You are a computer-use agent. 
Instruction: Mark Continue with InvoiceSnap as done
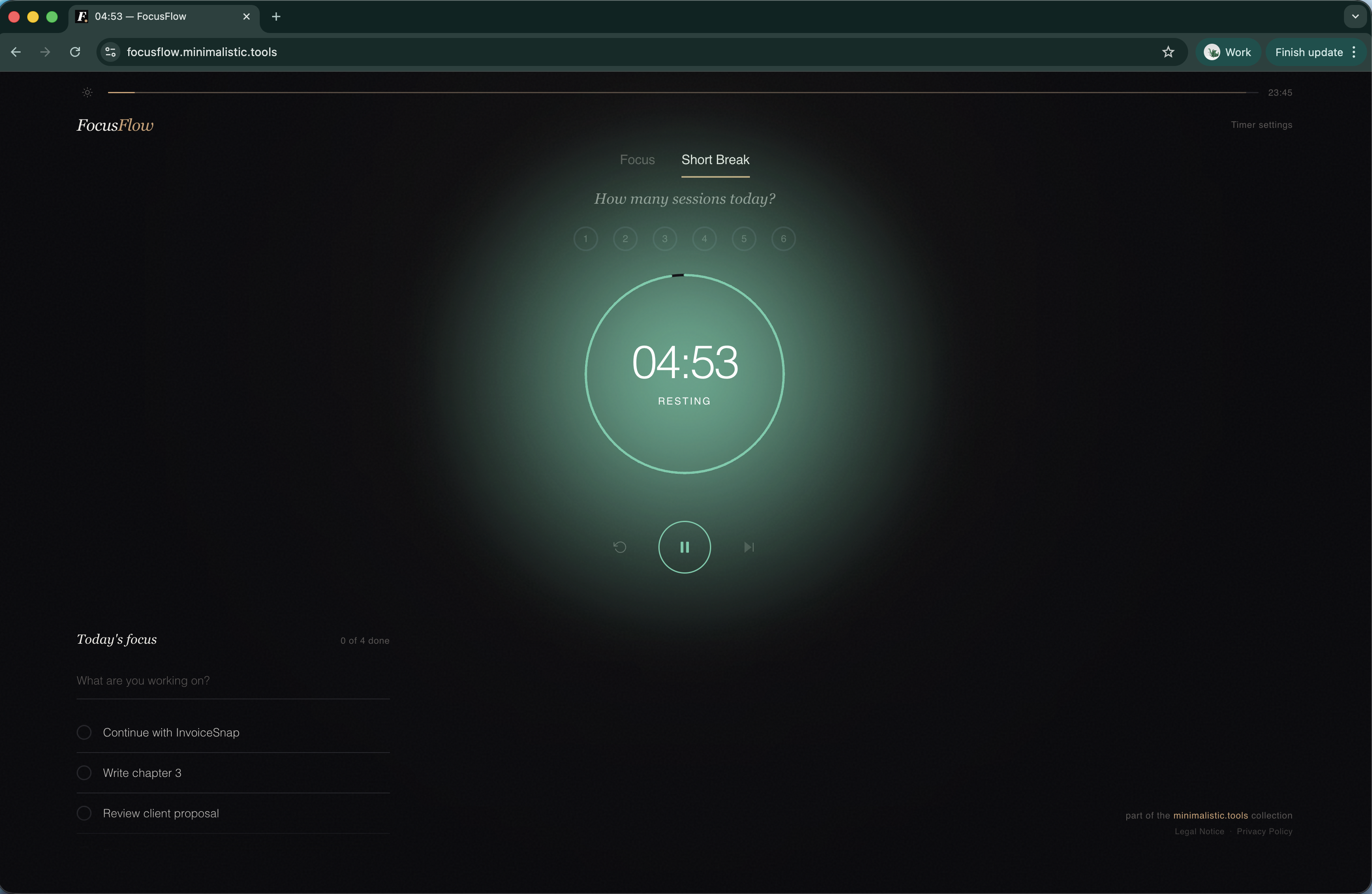[84, 732]
